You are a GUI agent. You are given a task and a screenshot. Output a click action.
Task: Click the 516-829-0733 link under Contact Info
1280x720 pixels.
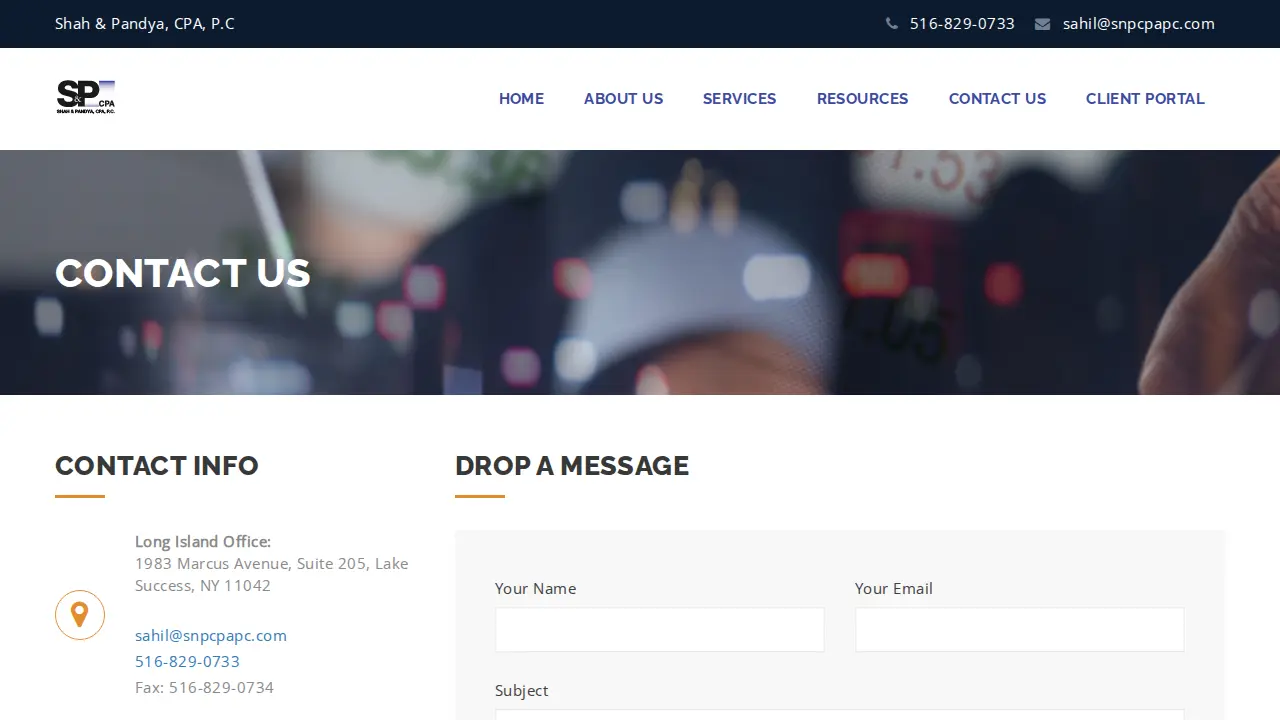tap(188, 662)
